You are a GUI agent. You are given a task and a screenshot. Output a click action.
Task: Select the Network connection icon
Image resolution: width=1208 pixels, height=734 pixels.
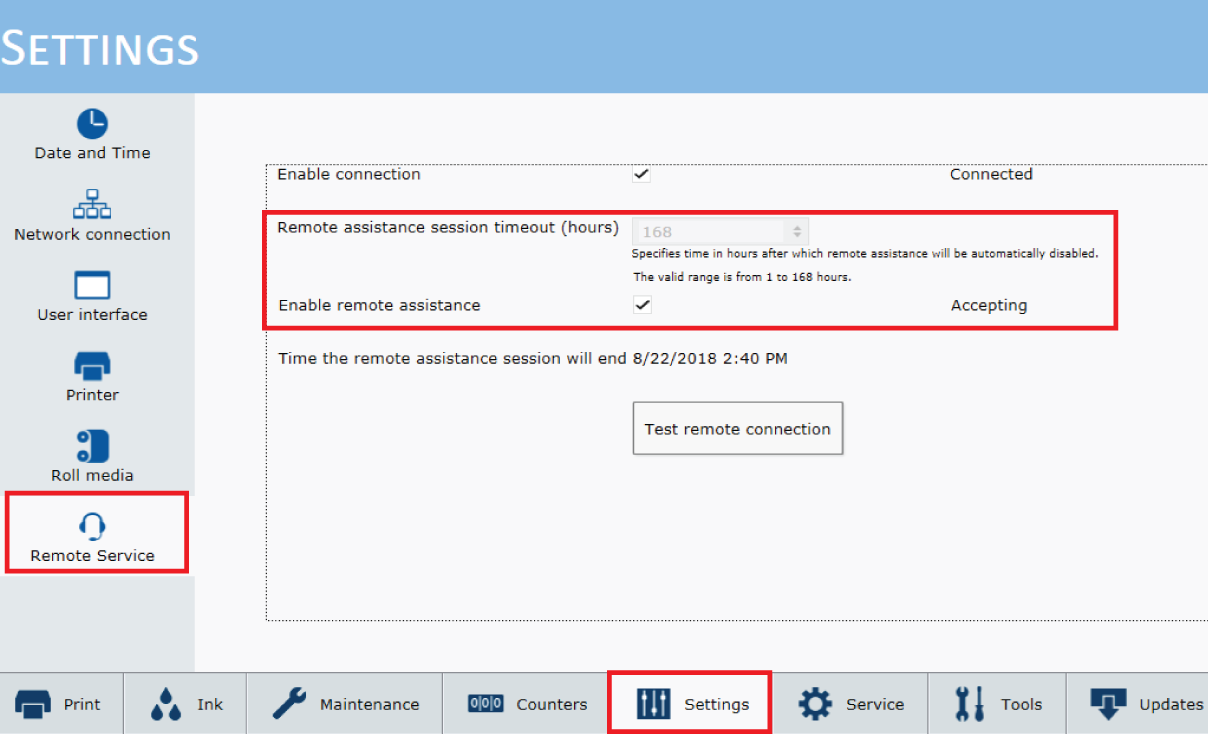[92, 204]
